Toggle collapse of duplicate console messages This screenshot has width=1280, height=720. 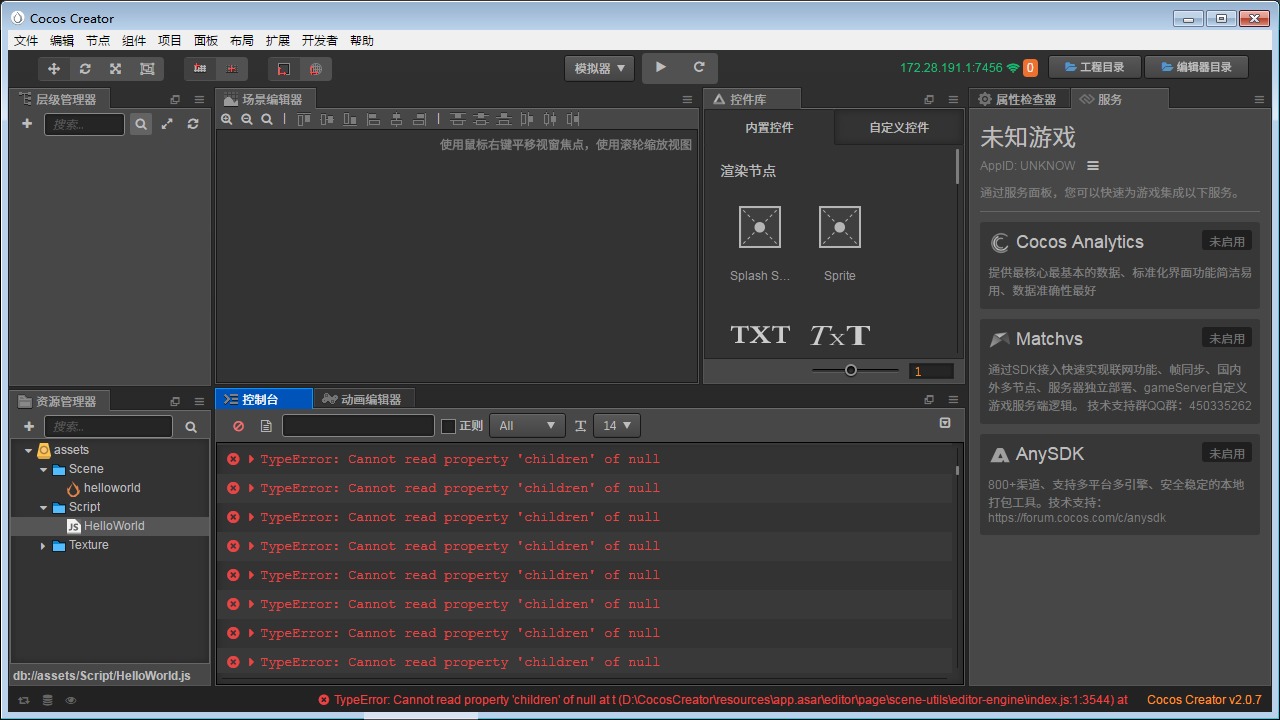click(x=945, y=424)
